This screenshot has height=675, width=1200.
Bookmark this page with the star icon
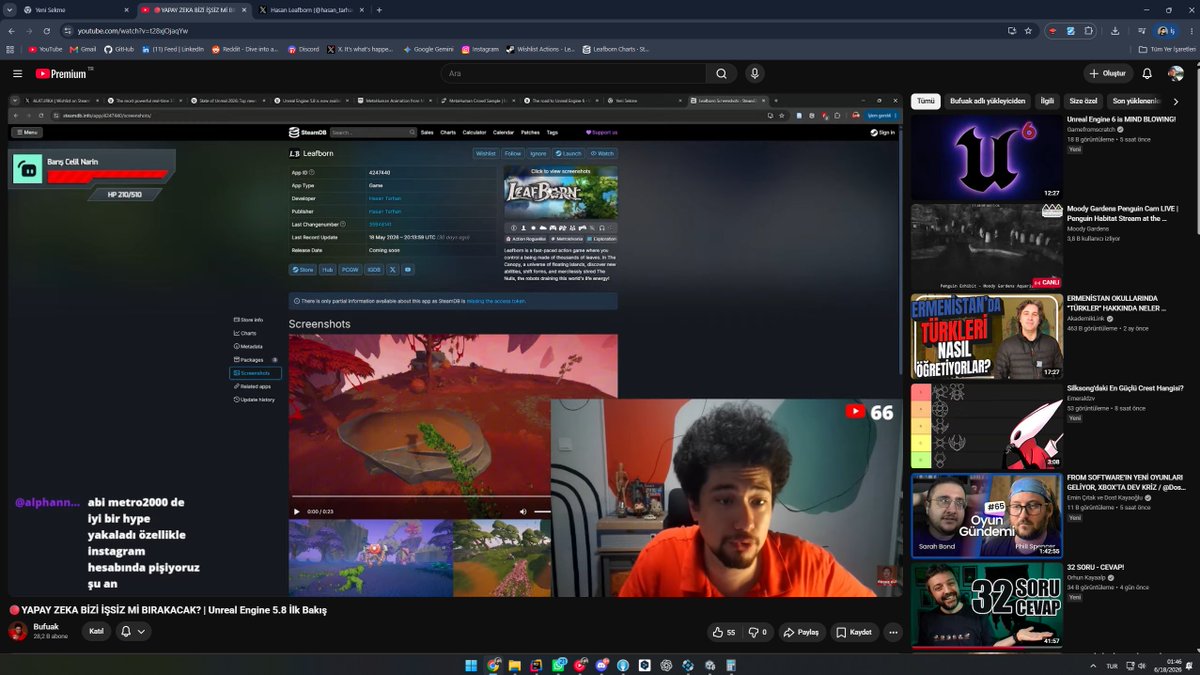1028,31
